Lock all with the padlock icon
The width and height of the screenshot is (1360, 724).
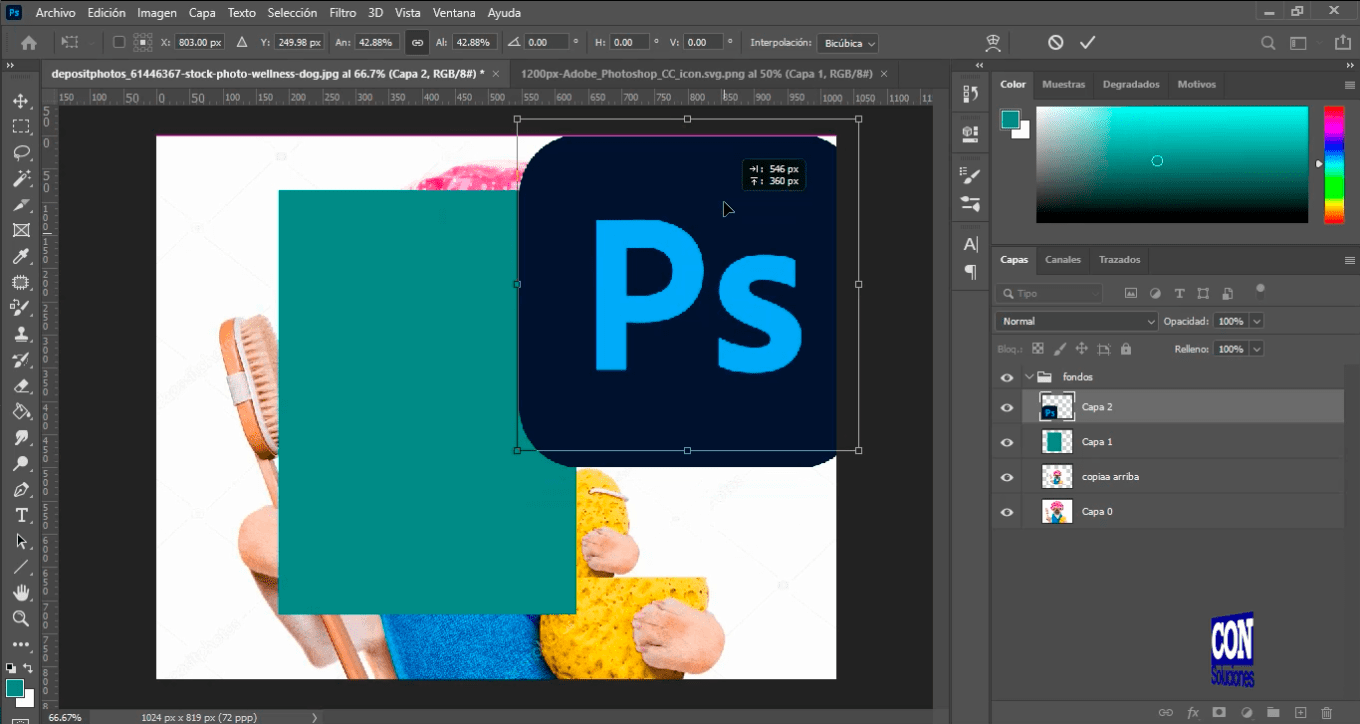tap(1126, 349)
